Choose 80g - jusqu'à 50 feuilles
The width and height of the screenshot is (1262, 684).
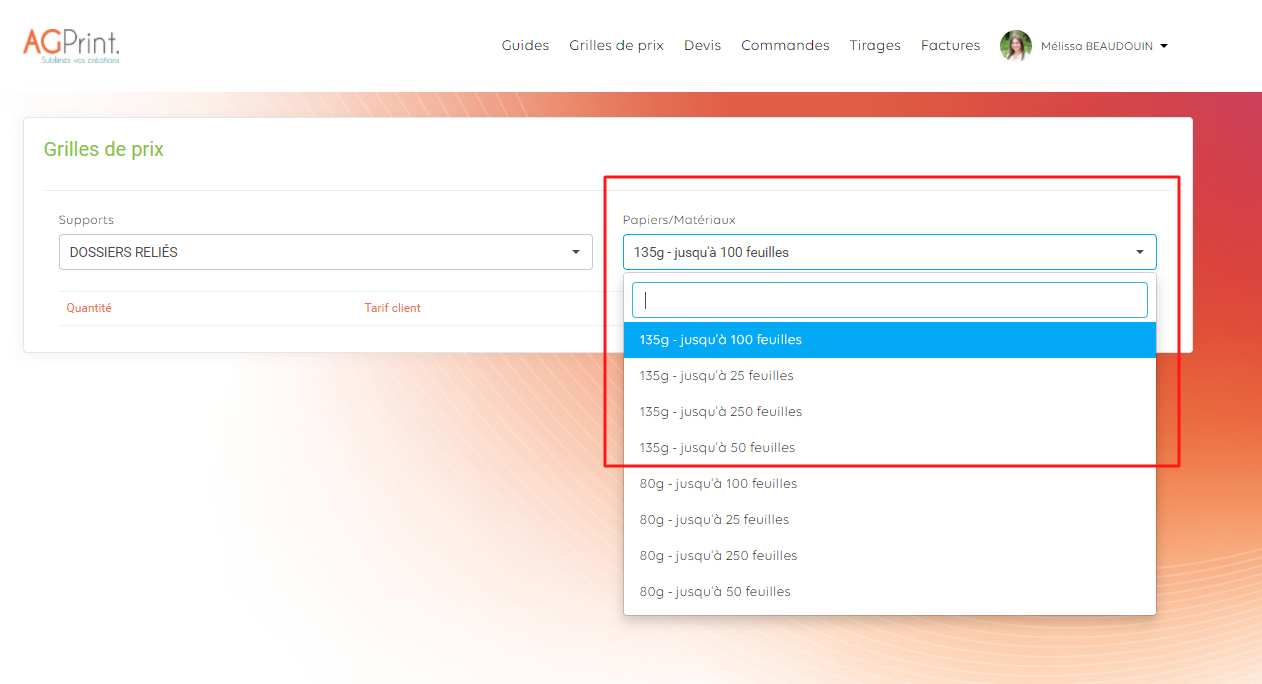(x=715, y=592)
